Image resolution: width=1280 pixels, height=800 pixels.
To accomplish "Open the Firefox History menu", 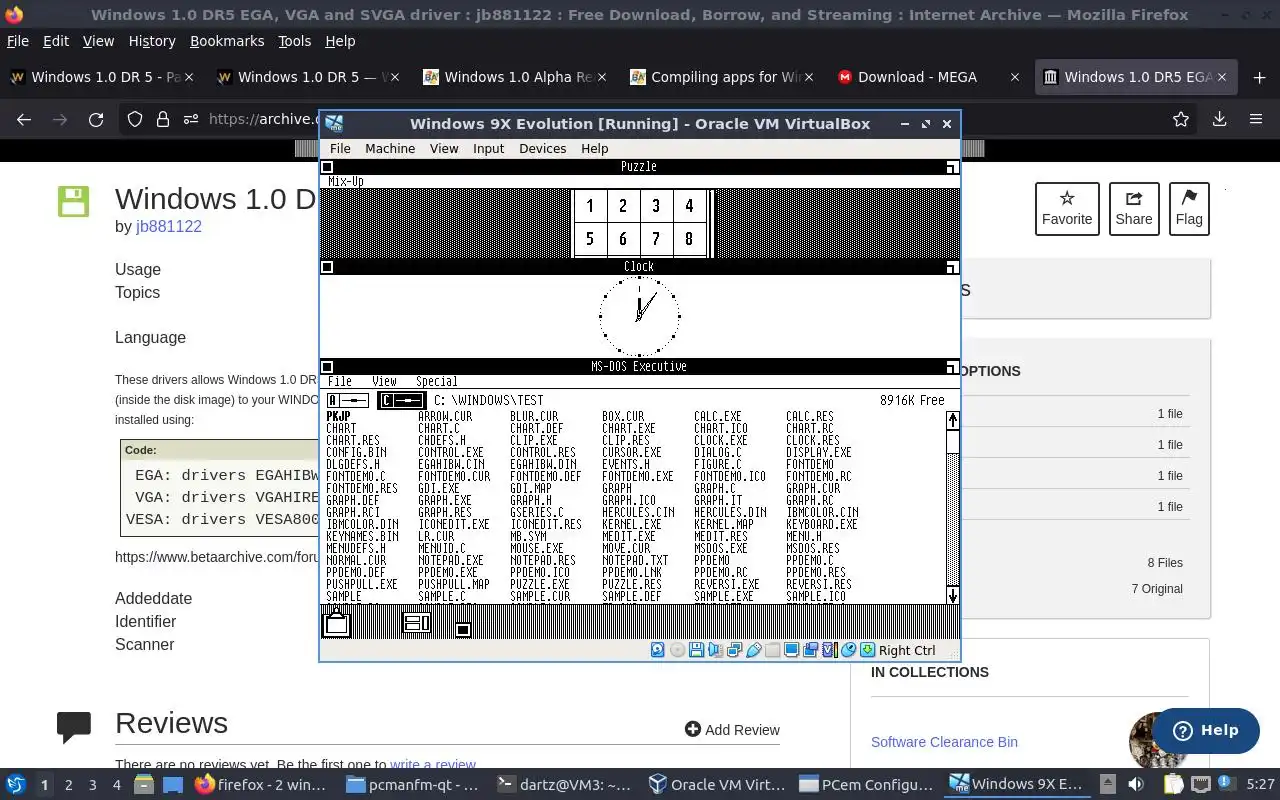I will pos(152,41).
